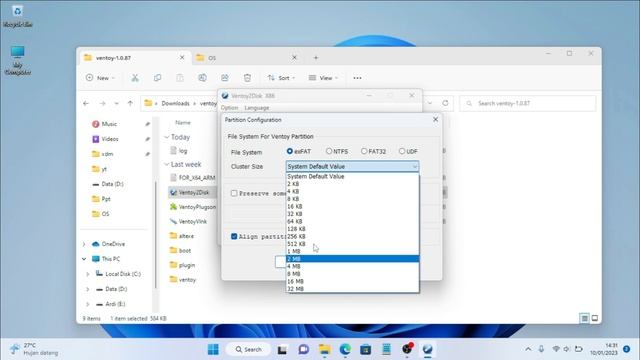Select 2 KB cluster size

click(x=352, y=184)
